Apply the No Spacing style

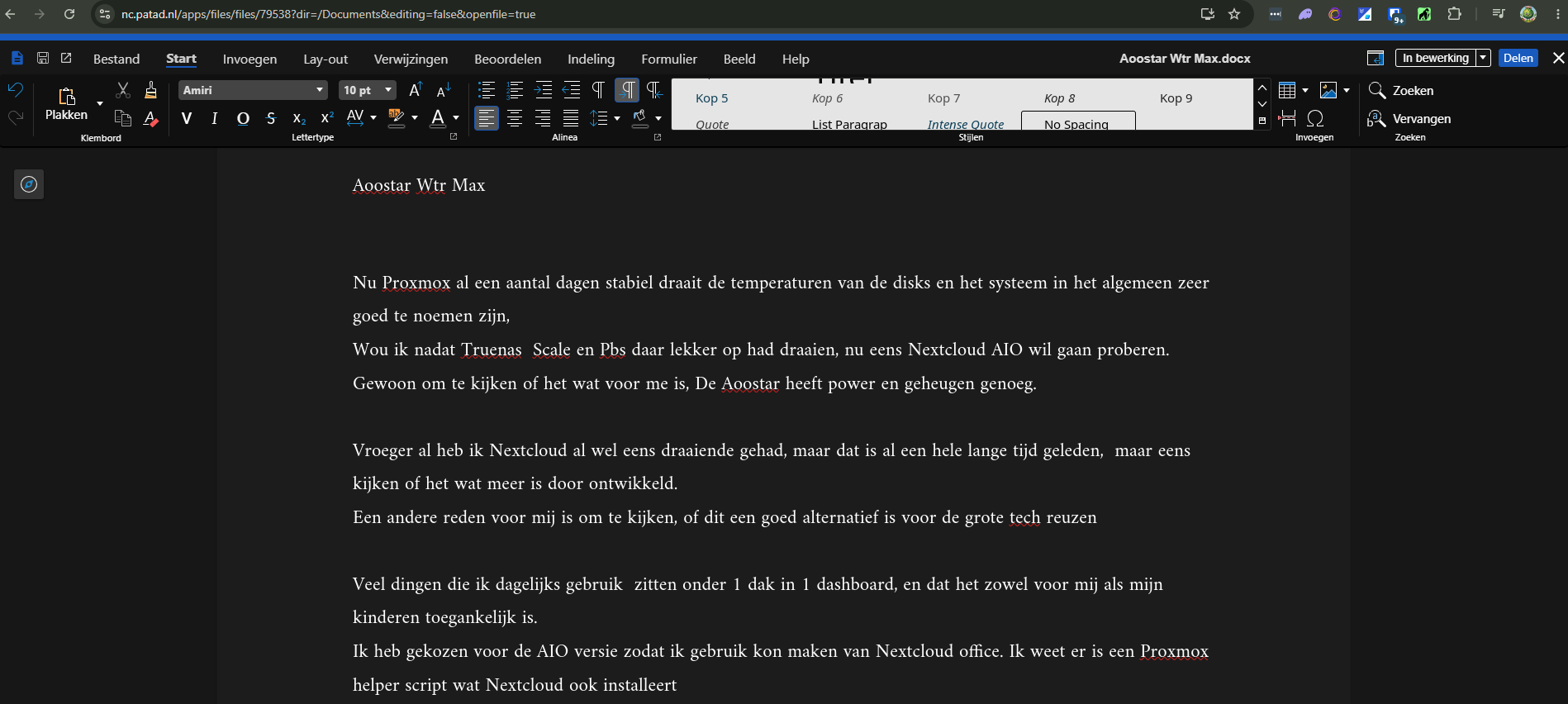[1078, 121]
